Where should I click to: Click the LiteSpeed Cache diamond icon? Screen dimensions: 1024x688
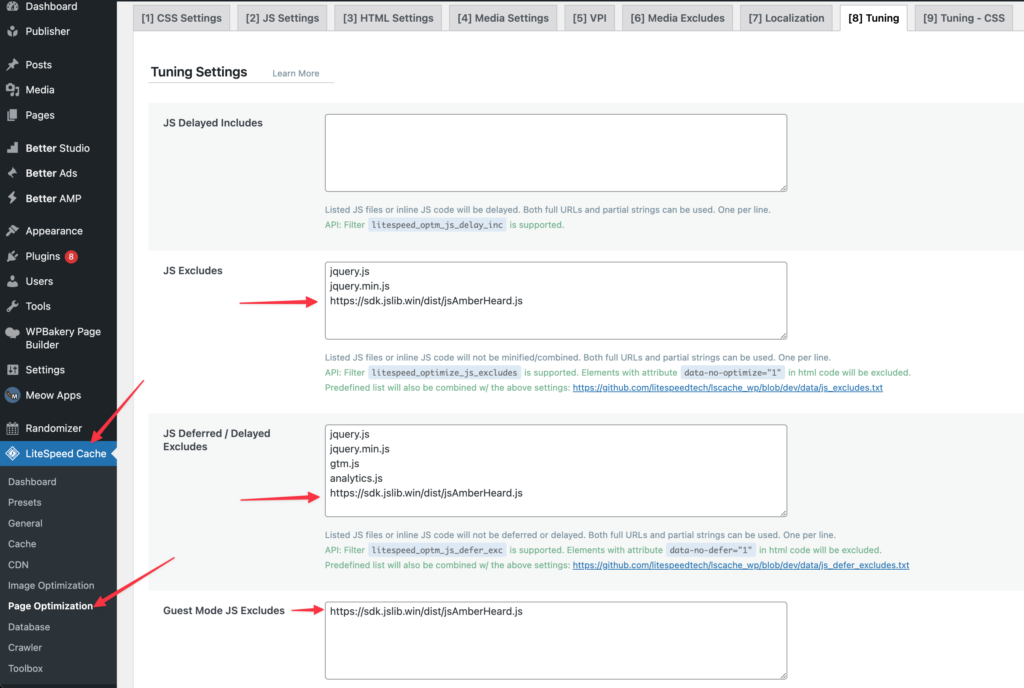pyautogui.click(x=12, y=454)
